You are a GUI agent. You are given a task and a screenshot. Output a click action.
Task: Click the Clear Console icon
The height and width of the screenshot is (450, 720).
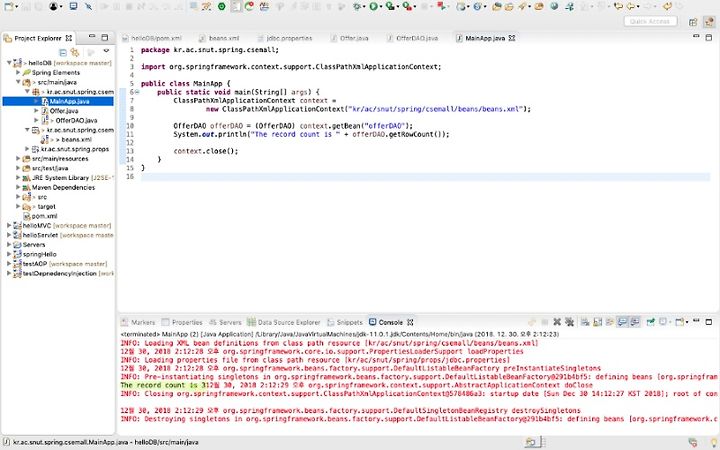pos(585,322)
